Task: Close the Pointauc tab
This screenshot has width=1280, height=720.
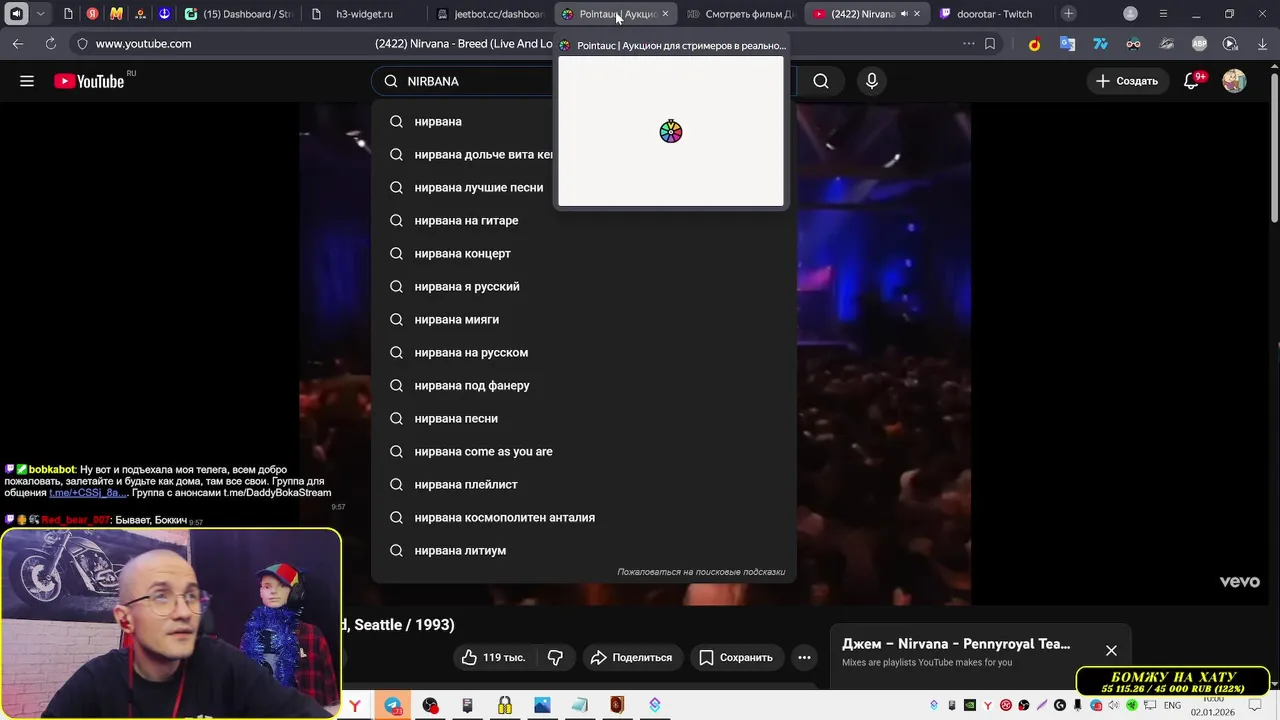Action: coord(665,14)
